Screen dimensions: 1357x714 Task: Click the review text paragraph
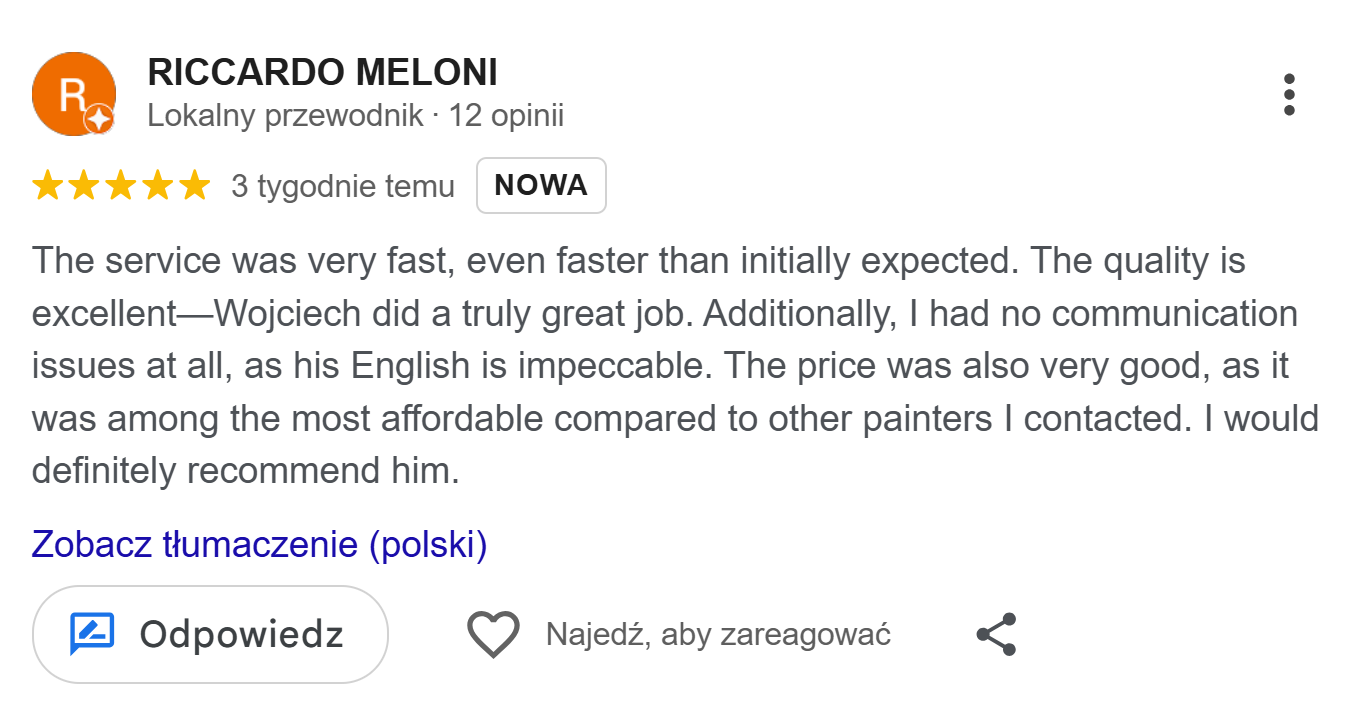(676, 366)
